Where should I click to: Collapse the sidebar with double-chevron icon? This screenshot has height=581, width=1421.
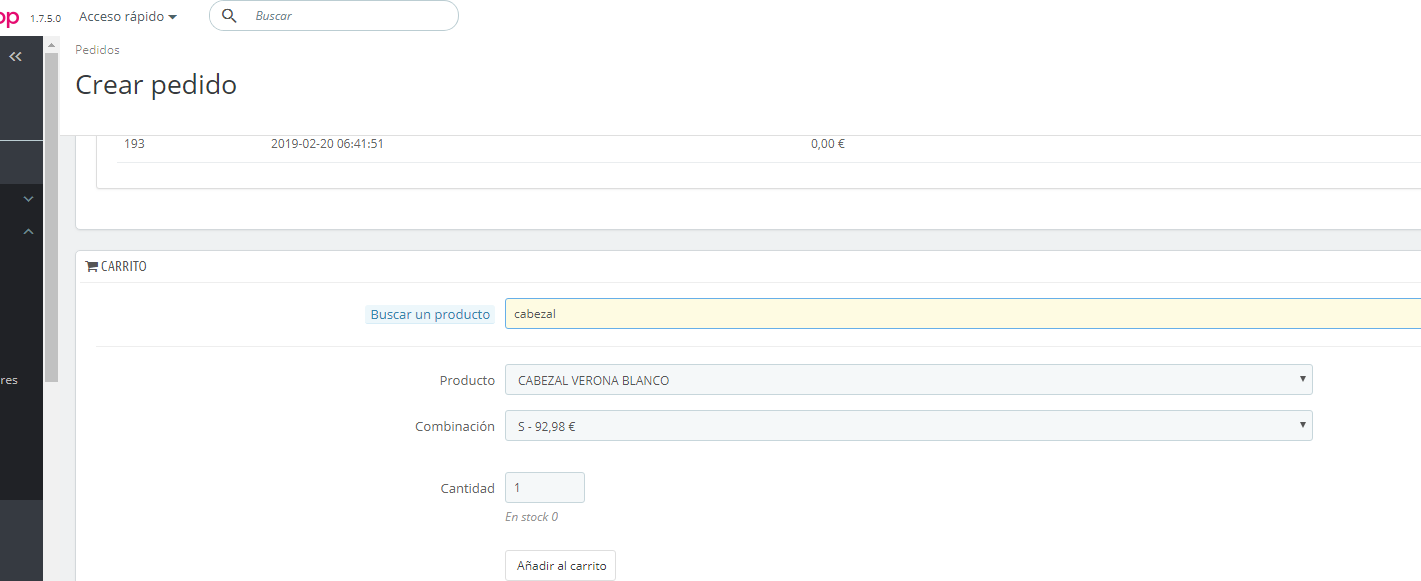(x=15, y=57)
